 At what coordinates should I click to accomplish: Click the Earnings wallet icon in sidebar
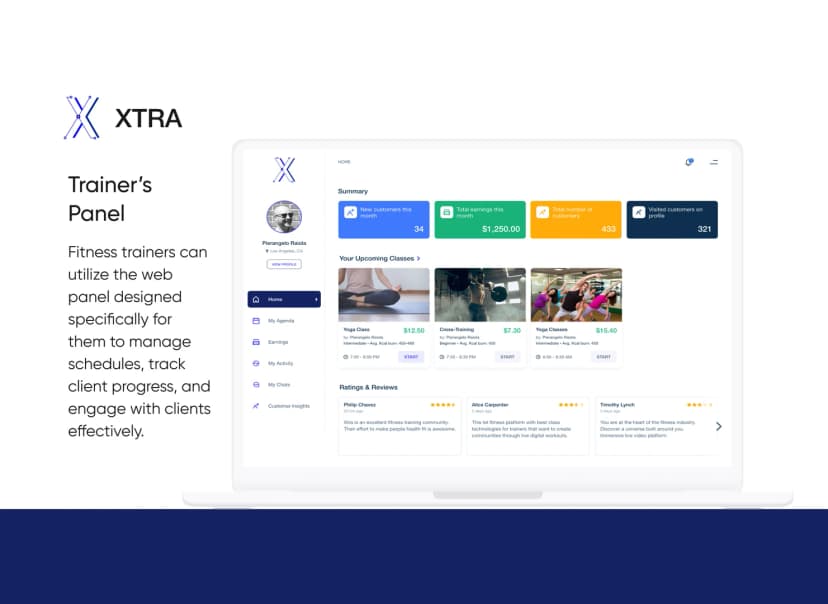click(256, 342)
